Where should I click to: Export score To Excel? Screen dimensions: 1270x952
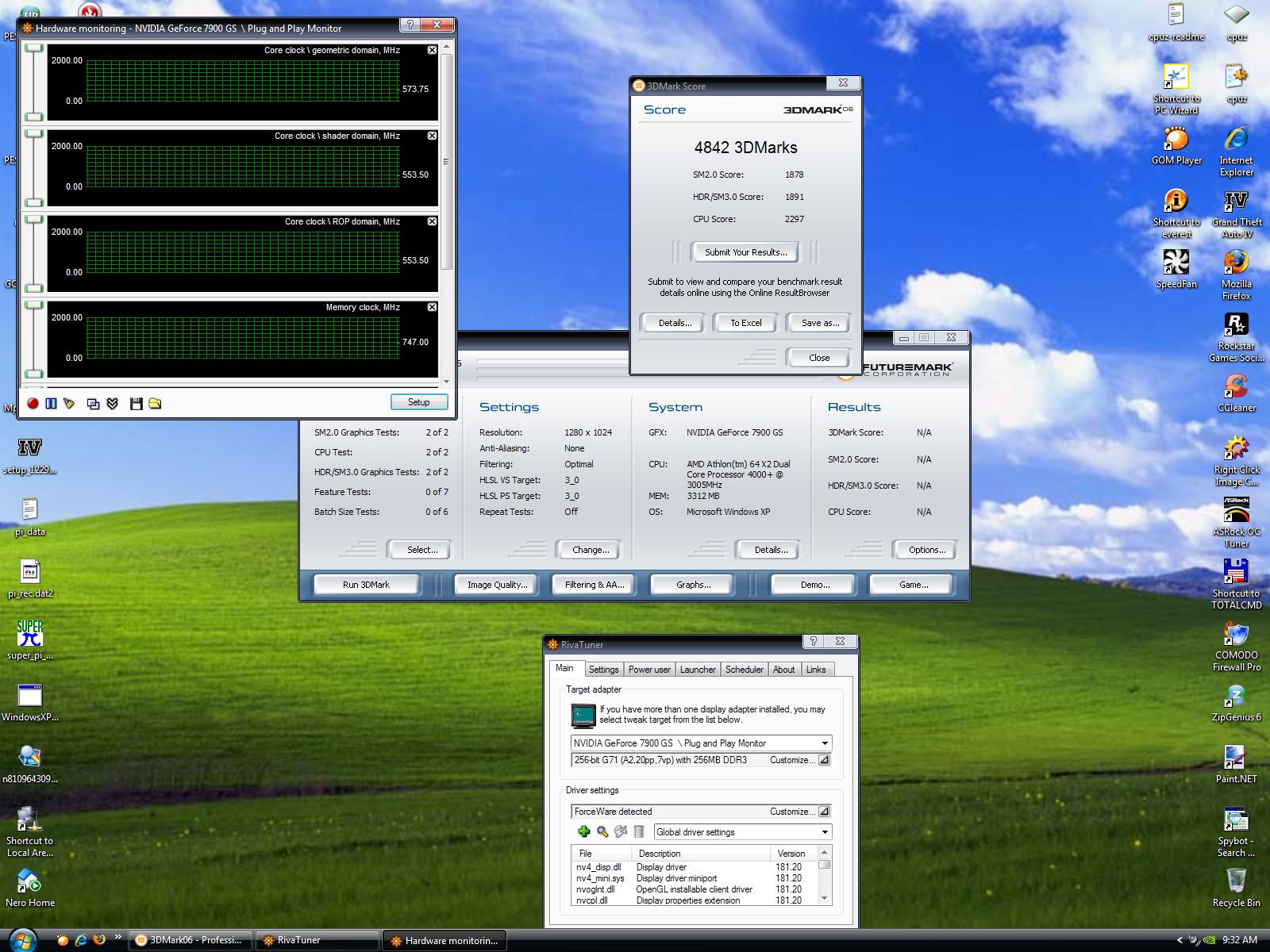[746, 323]
